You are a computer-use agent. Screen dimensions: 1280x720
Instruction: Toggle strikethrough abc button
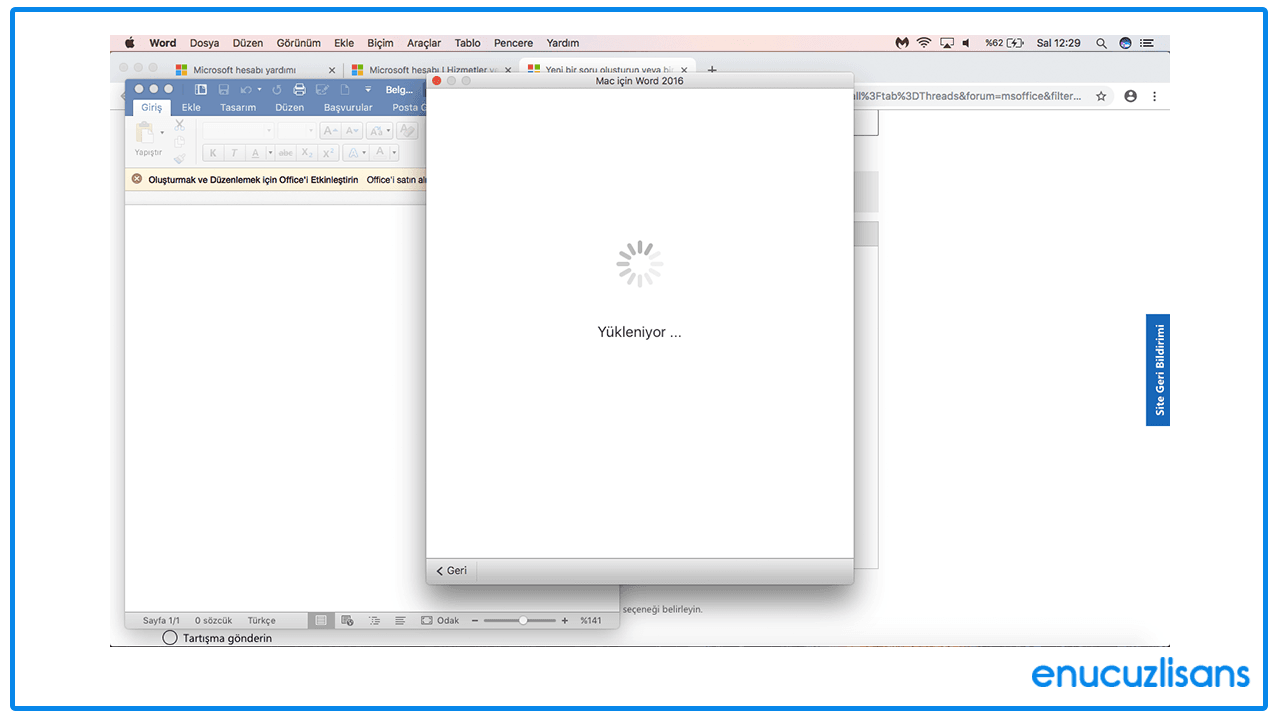click(x=286, y=153)
